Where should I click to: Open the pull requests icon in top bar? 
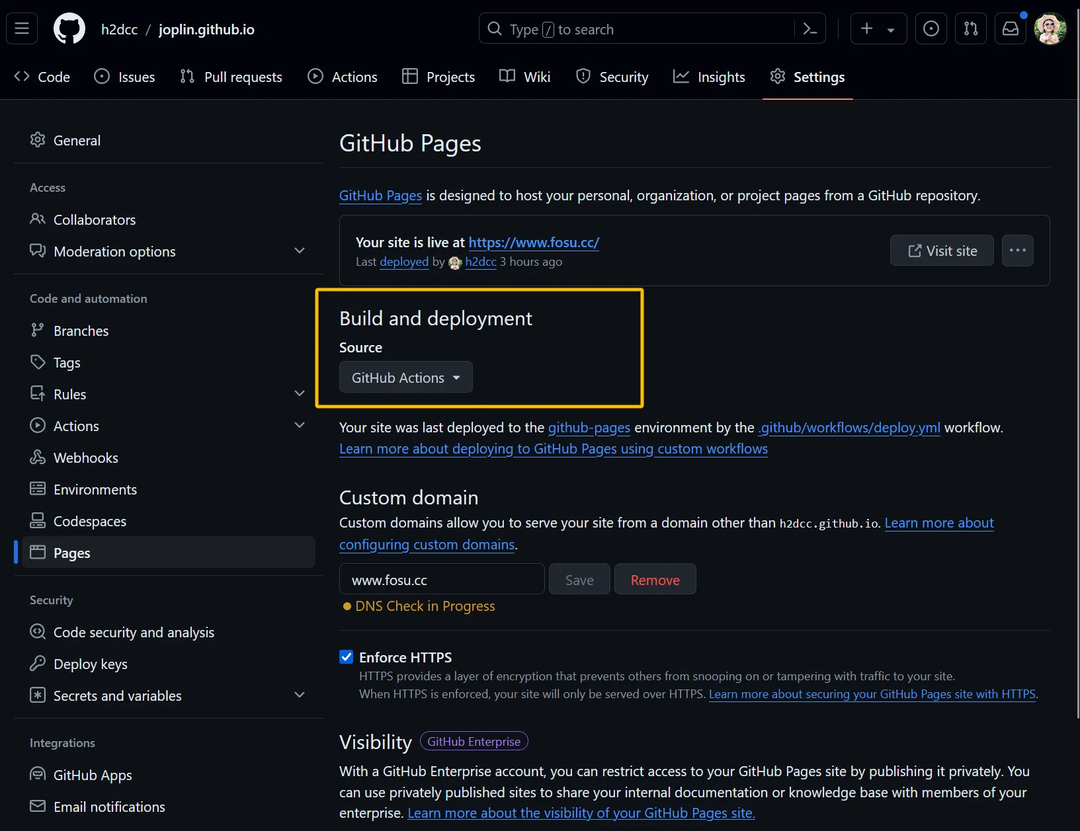[970, 28]
